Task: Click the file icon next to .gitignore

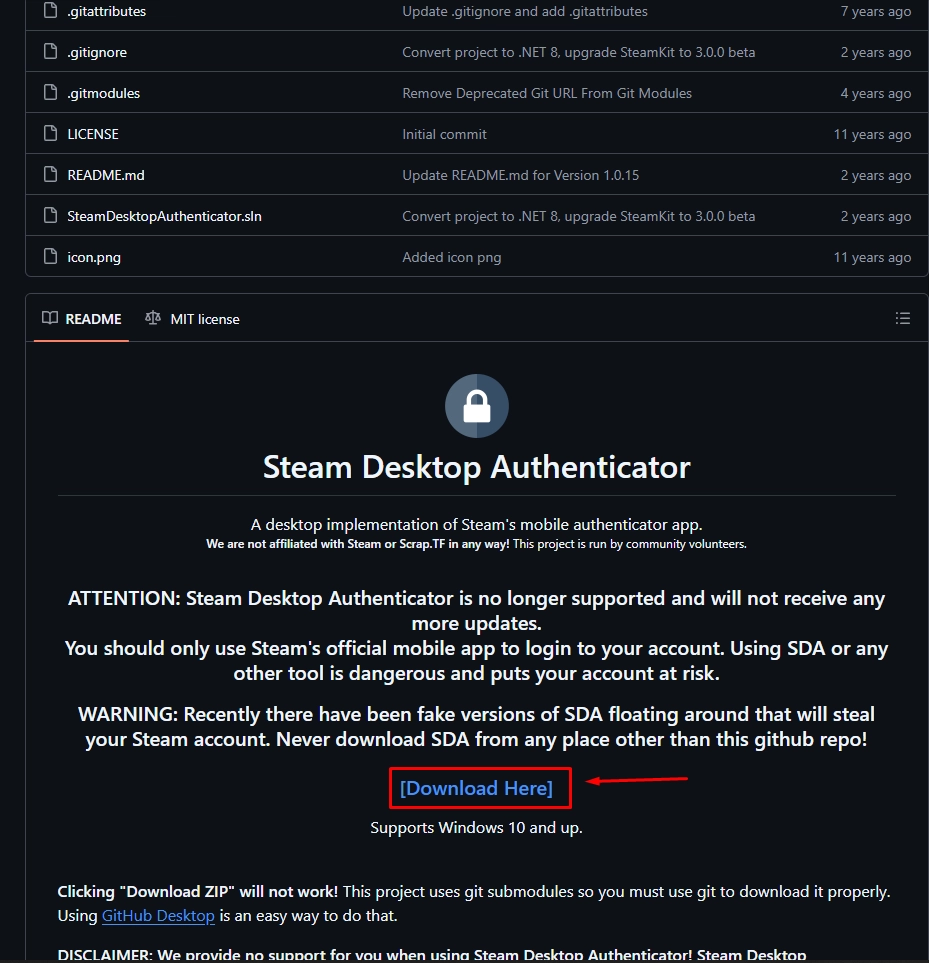Action: click(x=50, y=52)
